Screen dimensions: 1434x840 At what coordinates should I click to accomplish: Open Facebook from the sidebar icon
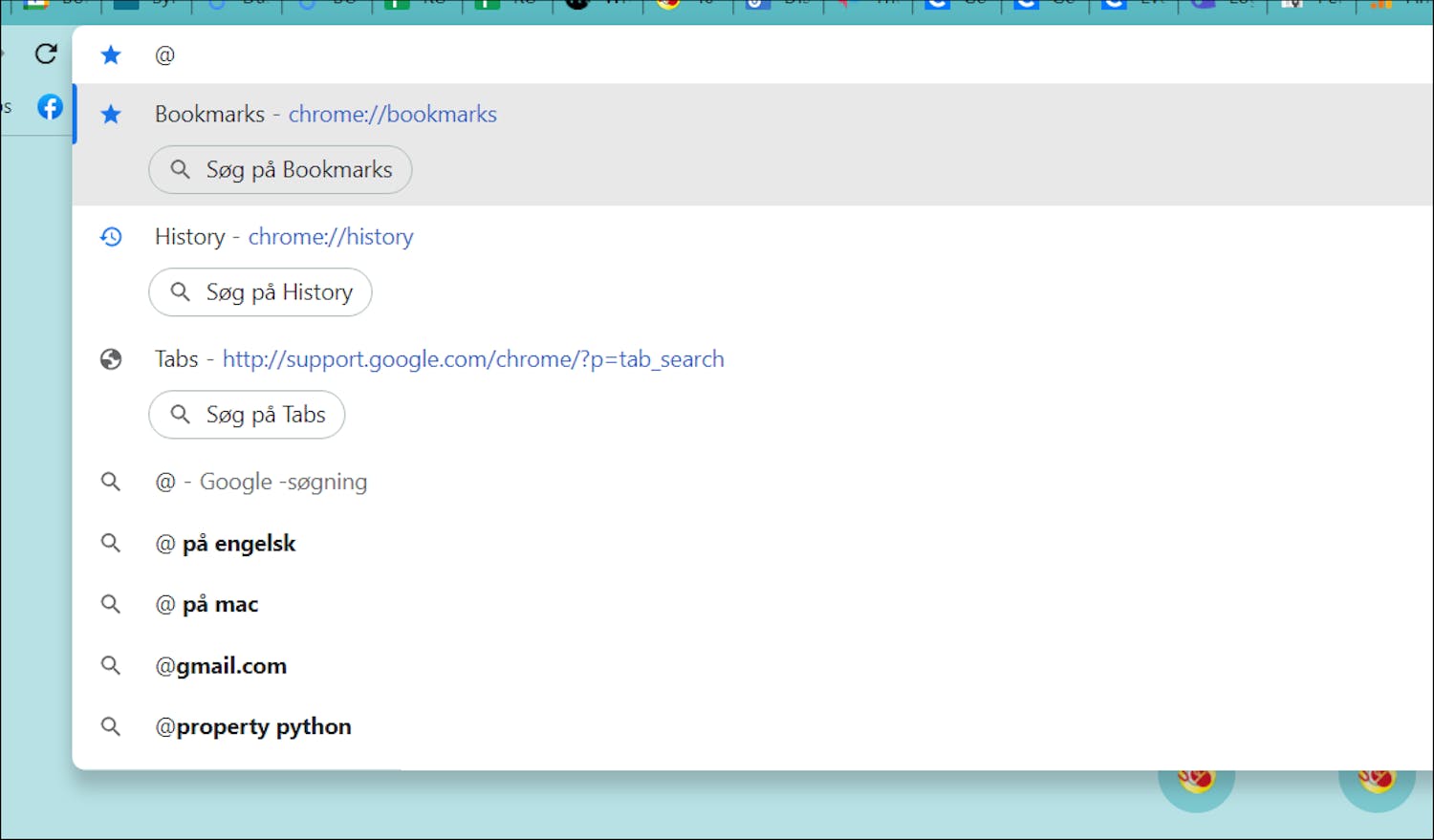click(x=50, y=106)
